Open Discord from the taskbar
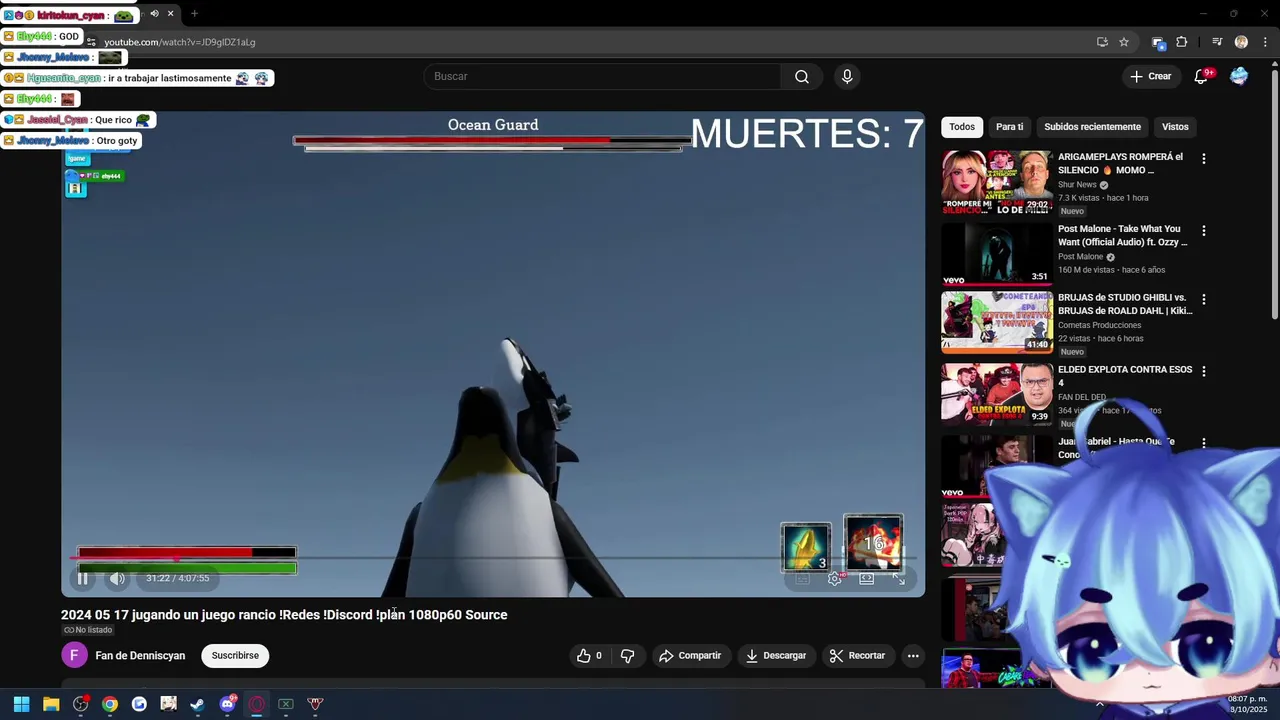The width and height of the screenshot is (1280, 720). point(227,704)
